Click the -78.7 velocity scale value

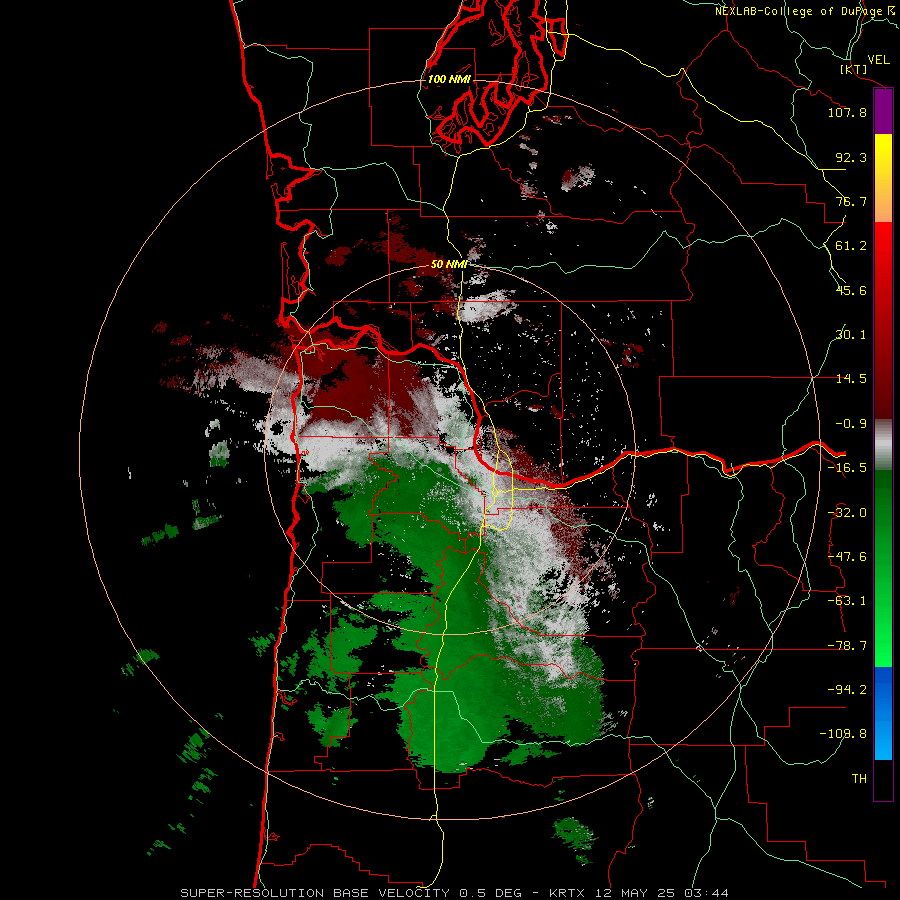coord(847,646)
